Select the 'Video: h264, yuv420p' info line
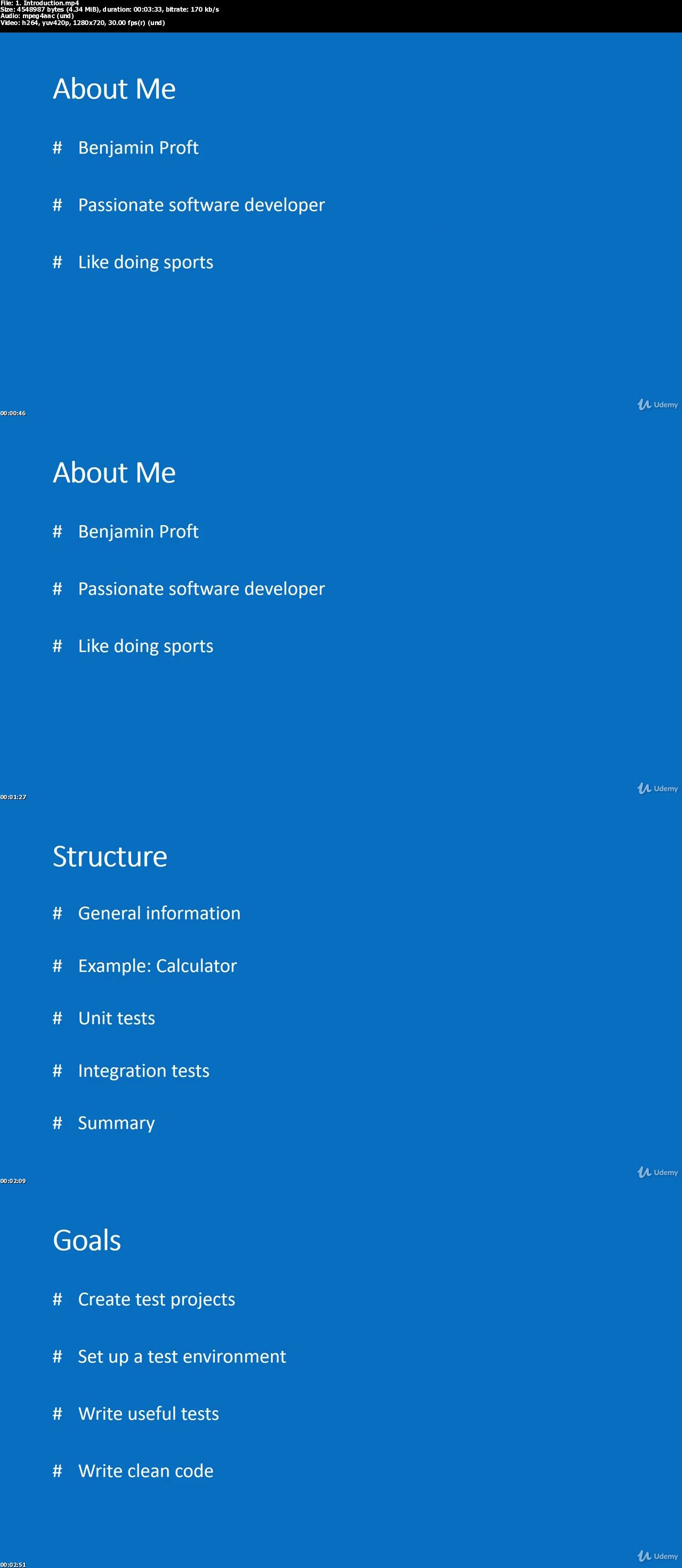Image resolution: width=682 pixels, height=1568 pixels. click(x=83, y=22)
